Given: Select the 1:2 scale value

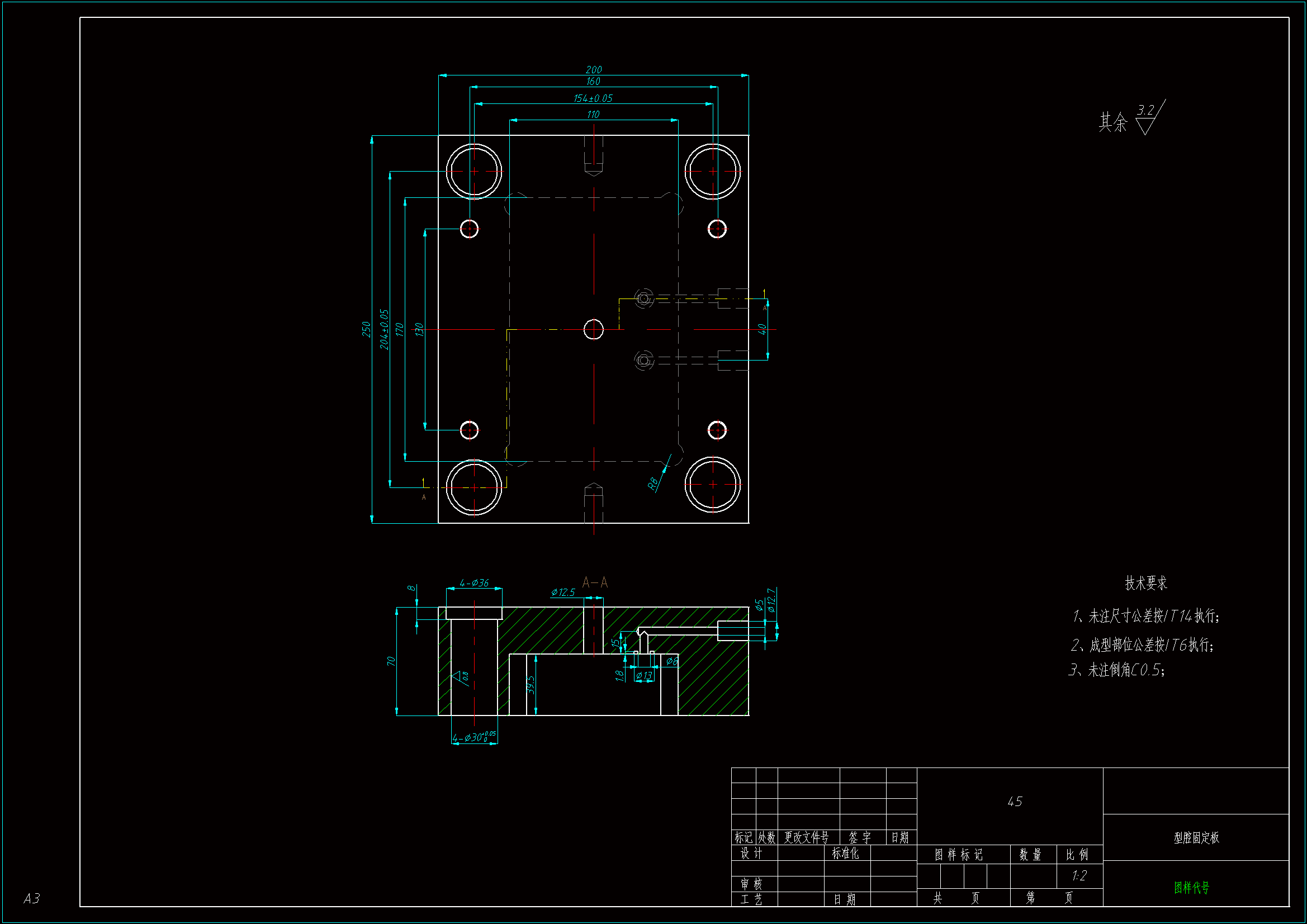Looking at the screenshot, I should point(1079,875).
